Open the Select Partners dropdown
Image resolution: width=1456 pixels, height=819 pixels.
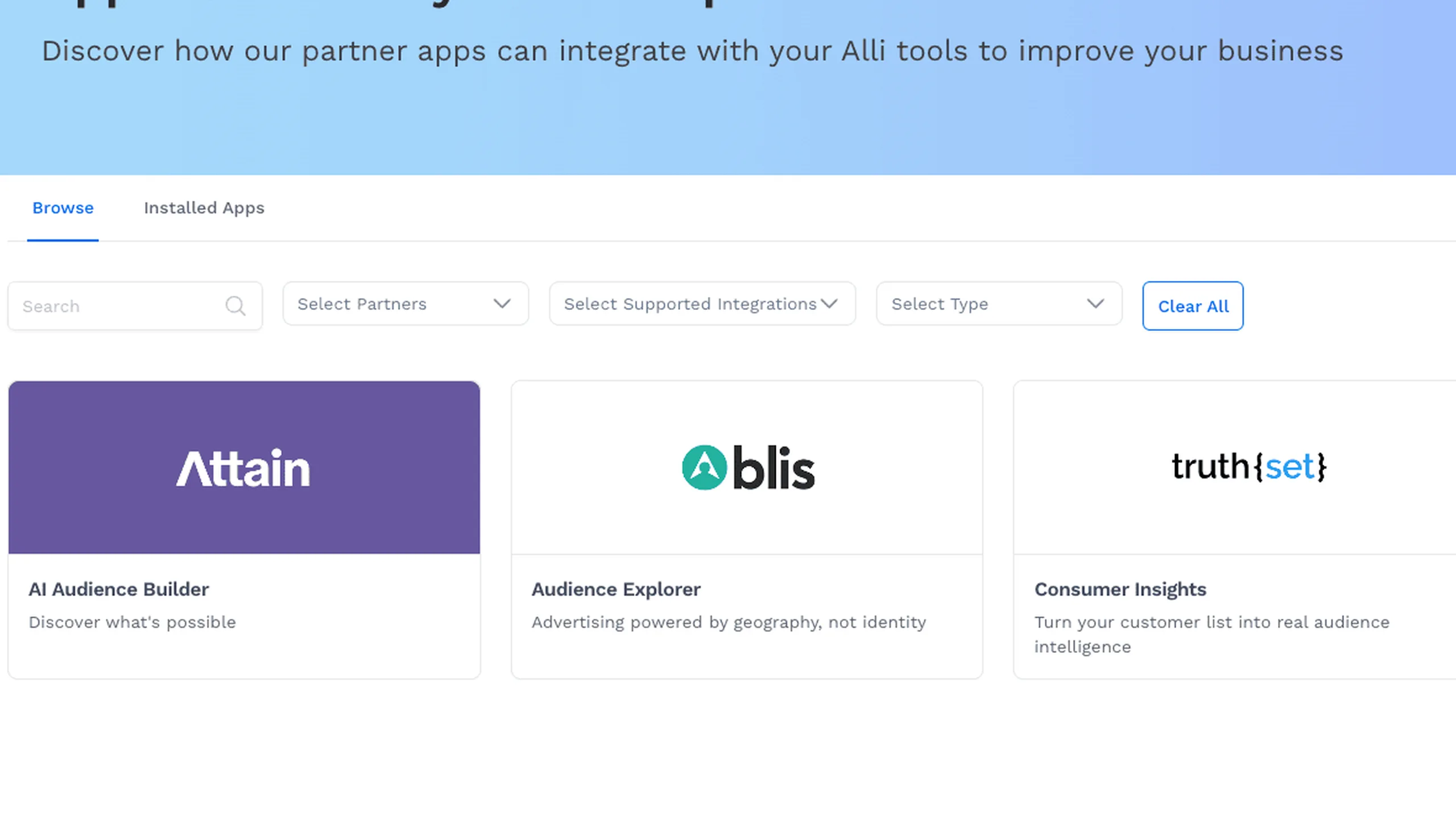click(x=406, y=304)
